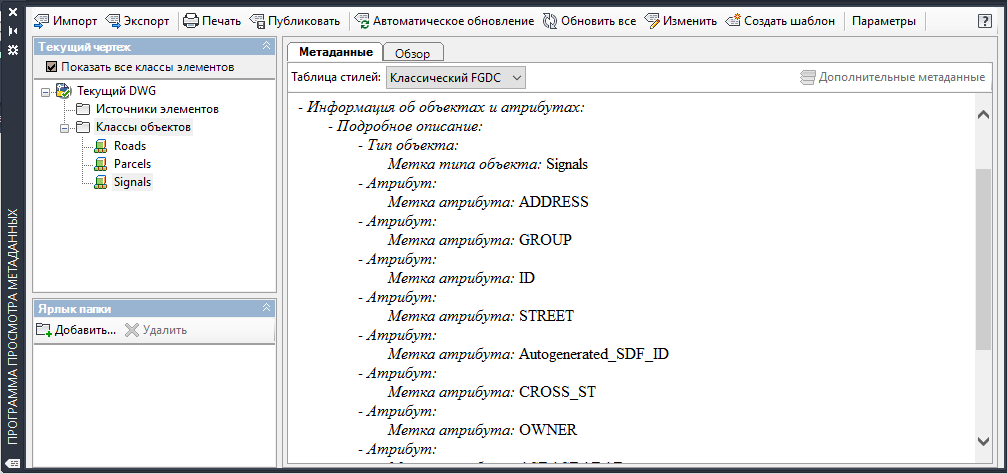Click the metadata vertical scrollbar thumb
Image resolution: width=1007 pixels, height=474 pixels.
point(983,260)
